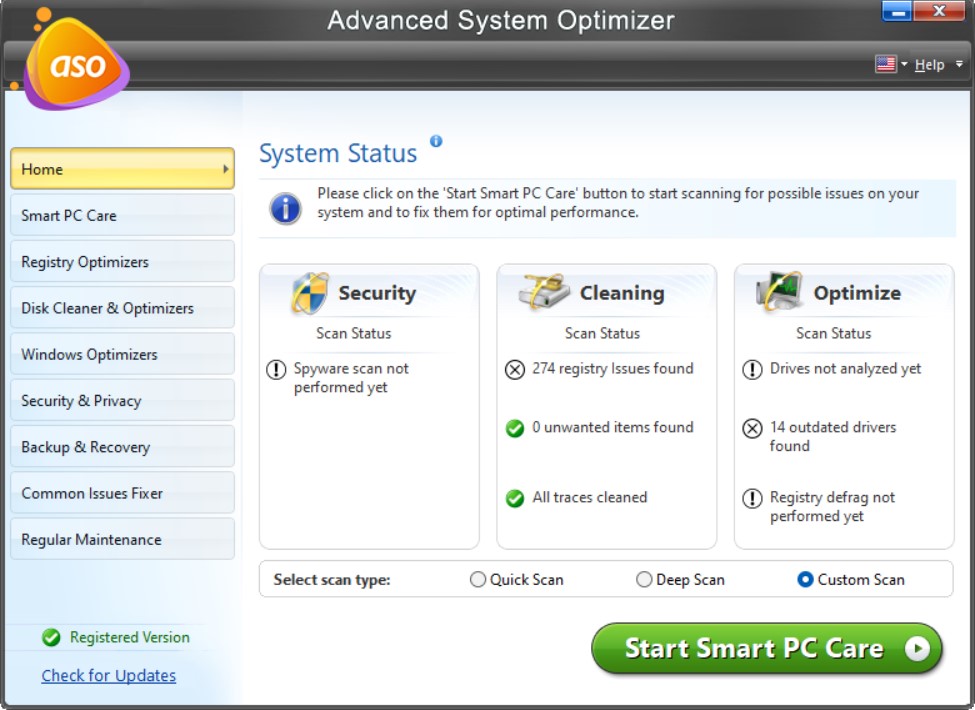This screenshot has width=975, height=710.
Task: Click the Cleaning disk icon
Action: pos(543,288)
